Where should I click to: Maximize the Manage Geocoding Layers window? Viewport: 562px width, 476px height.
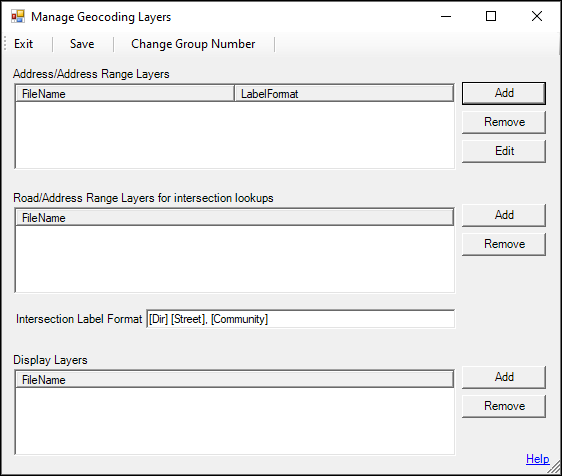(491, 16)
